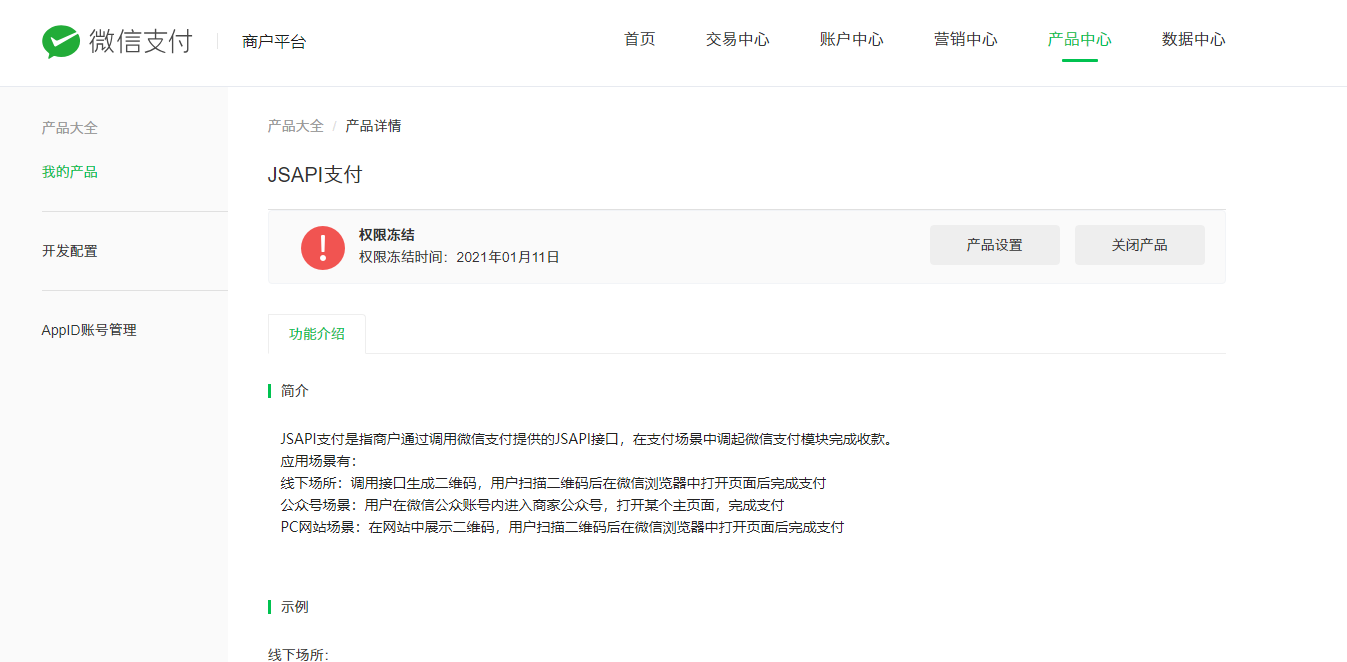Select 我的产品 in the sidebar
The image size is (1347, 662).
[70, 172]
